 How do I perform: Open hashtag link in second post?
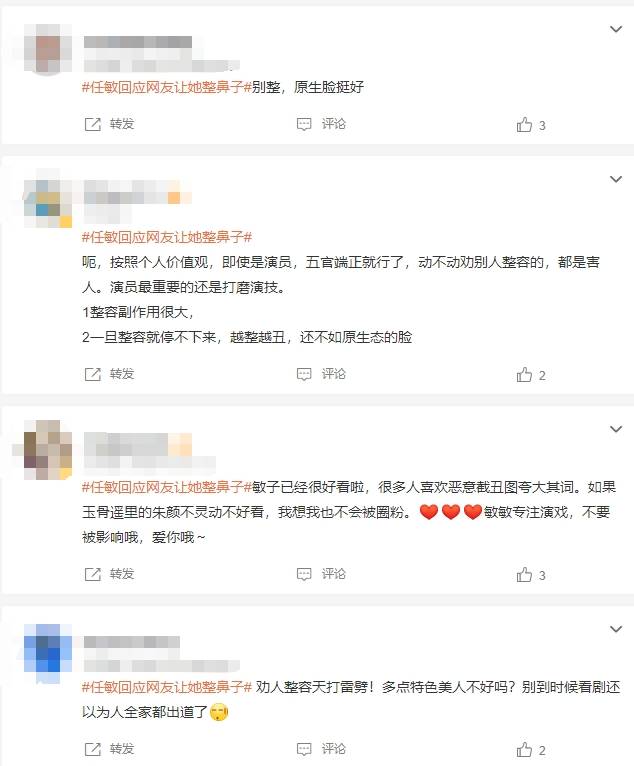(x=167, y=237)
